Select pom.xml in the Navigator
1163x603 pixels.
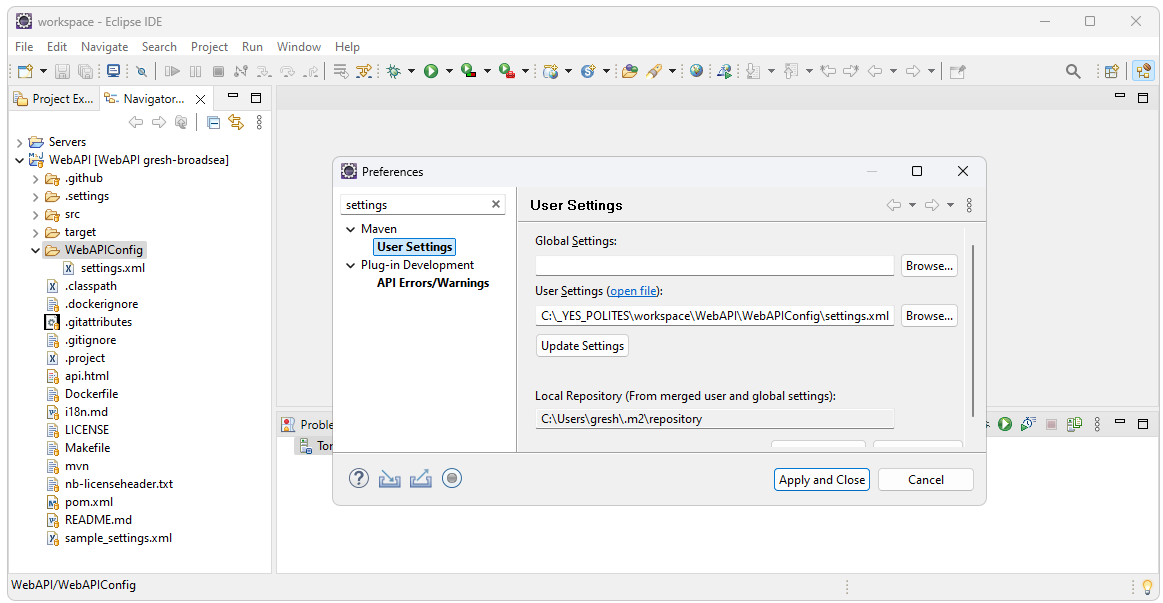coord(89,502)
